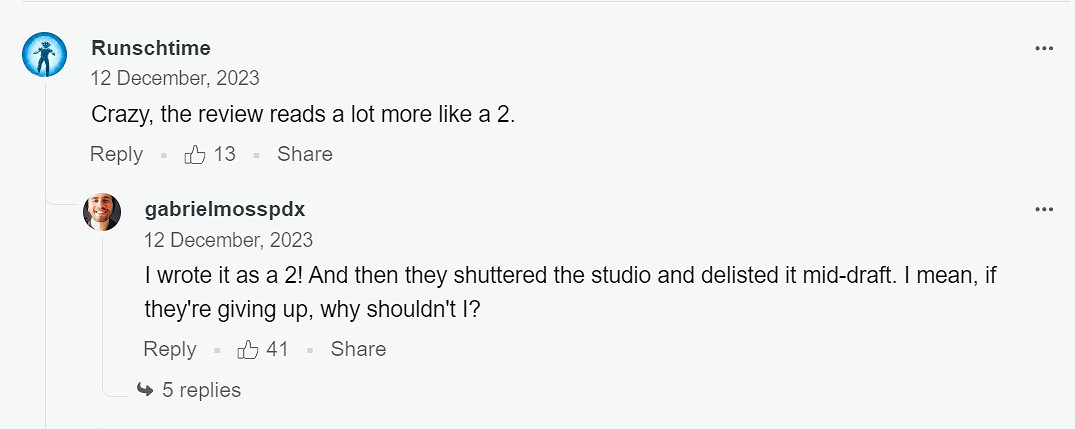Click the 12 December date on Runschtime's comment

pos(175,78)
